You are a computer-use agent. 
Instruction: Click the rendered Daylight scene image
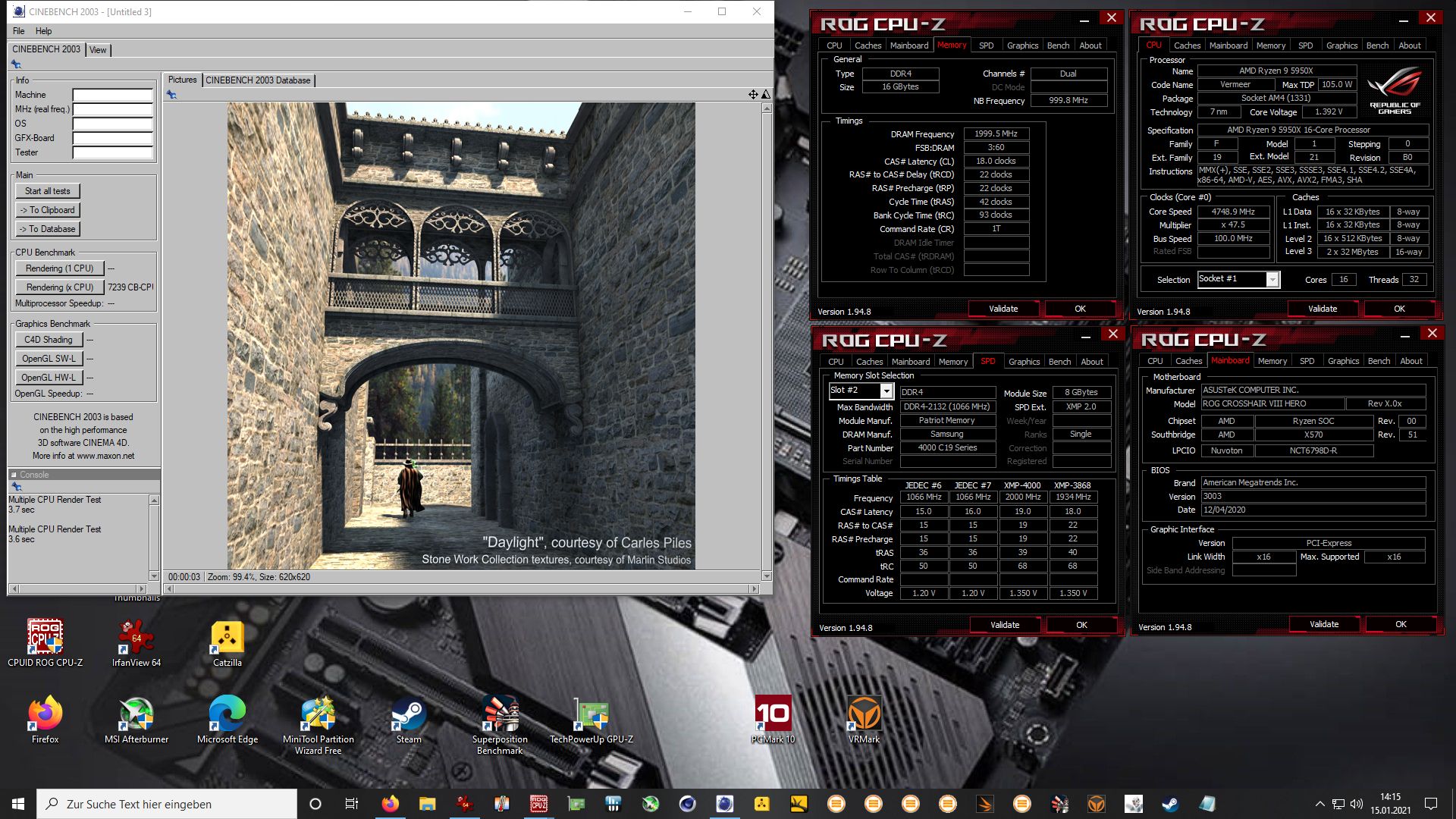(x=461, y=336)
